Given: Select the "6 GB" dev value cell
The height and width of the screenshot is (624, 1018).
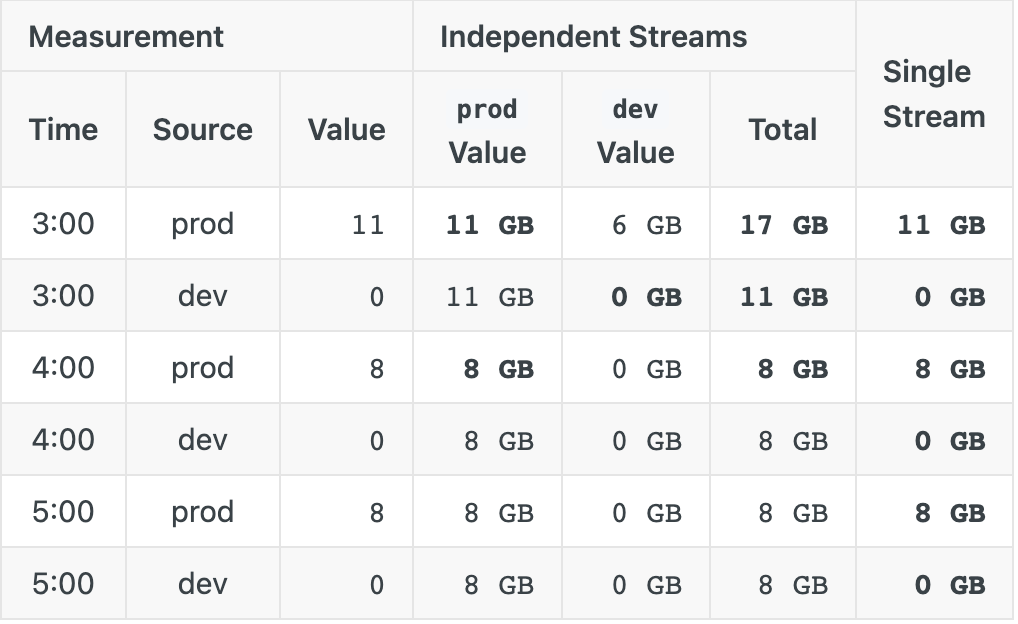Looking at the screenshot, I should 646,225.
